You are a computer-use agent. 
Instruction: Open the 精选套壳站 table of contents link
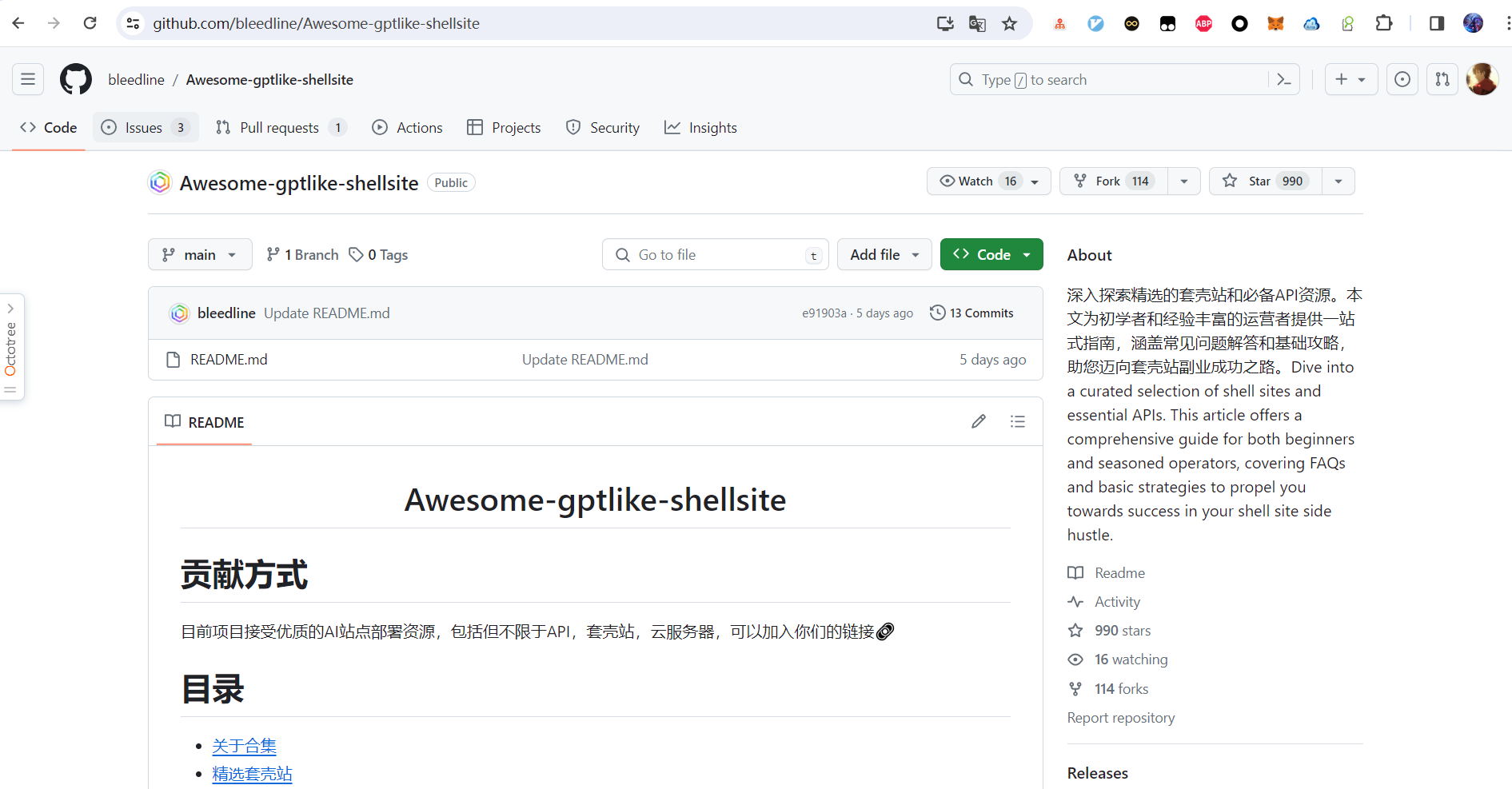tap(252, 774)
